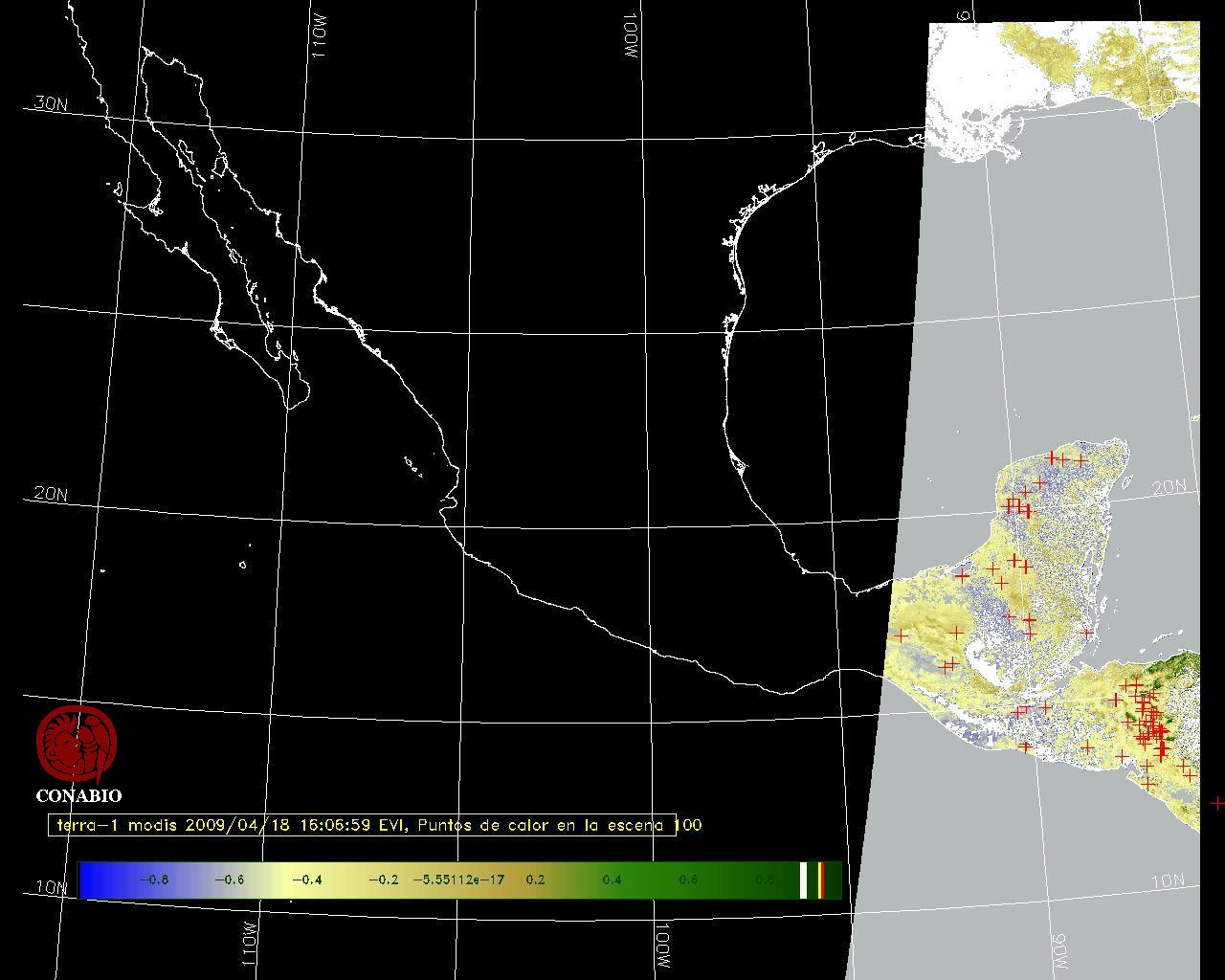Click the red-yellow marker band on the color bar

point(821,880)
